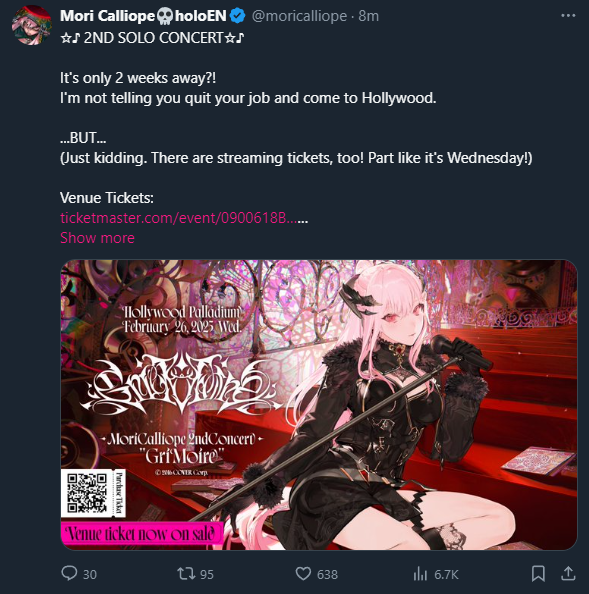Bookmark this post
This screenshot has width=589, height=594.
pos(538,574)
